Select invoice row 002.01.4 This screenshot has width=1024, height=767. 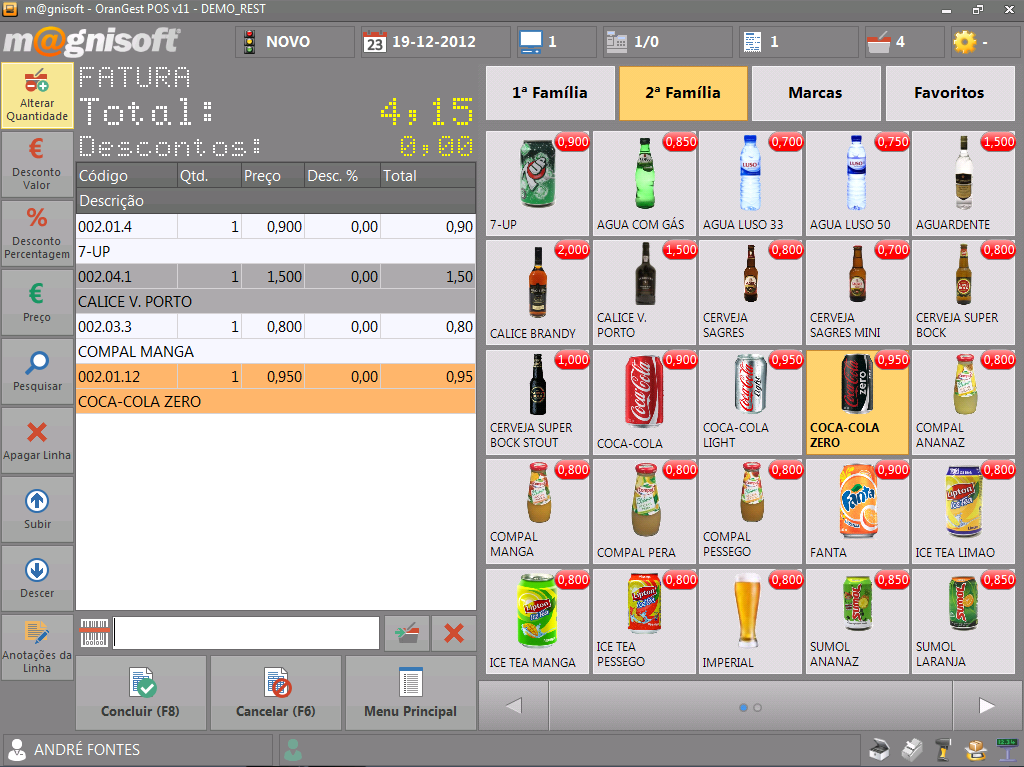[x=276, y=227]
